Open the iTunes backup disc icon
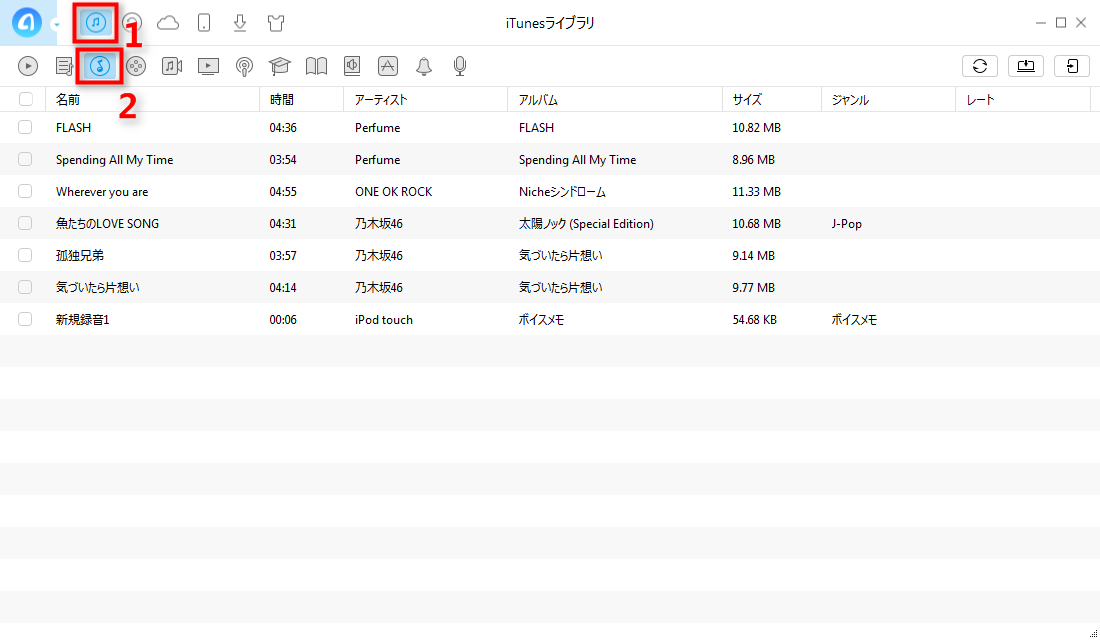The width and height of the screenshot is (1100, 640). (132, 23)
